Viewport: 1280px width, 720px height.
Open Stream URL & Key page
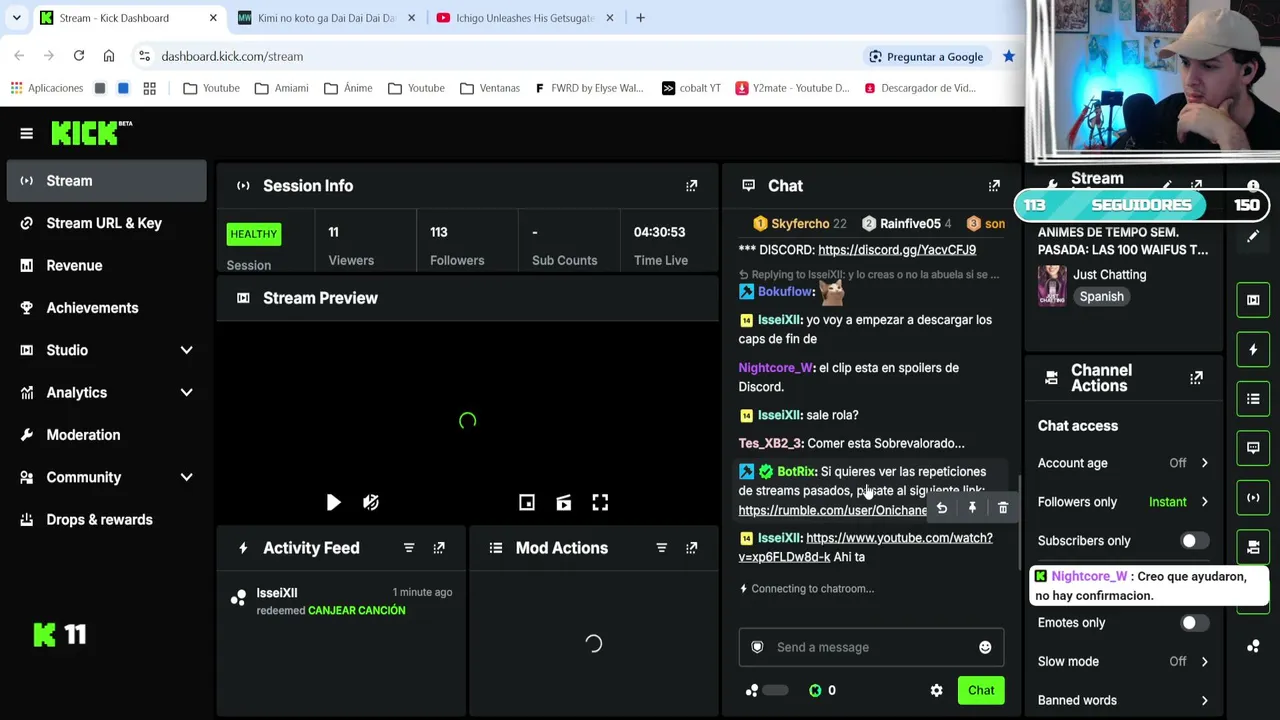click(x=105, y=223)
